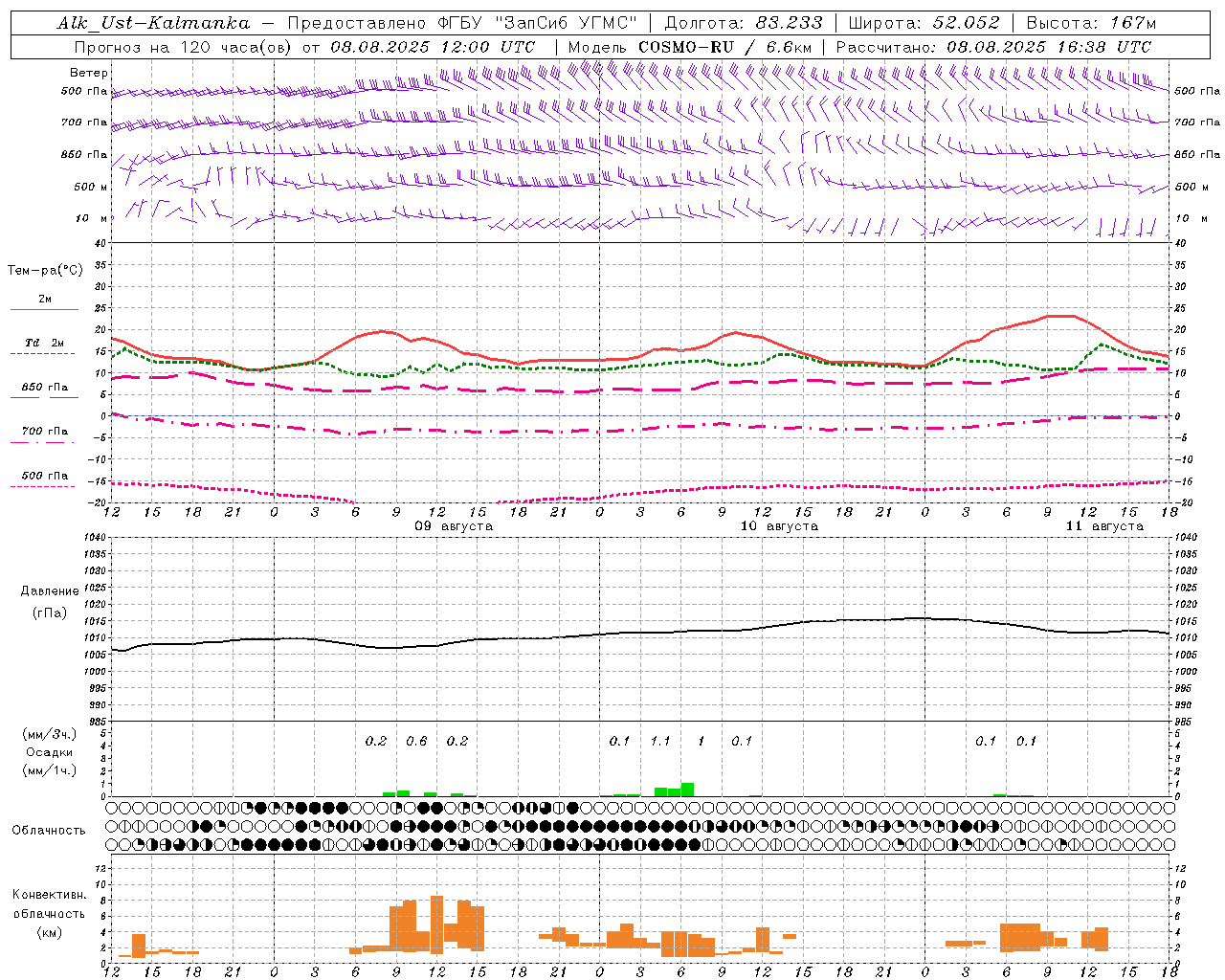Click the 'Давление' pressure panel label
The height and width of the screenshot is (980, 1225).
click(x=50, y=591)
